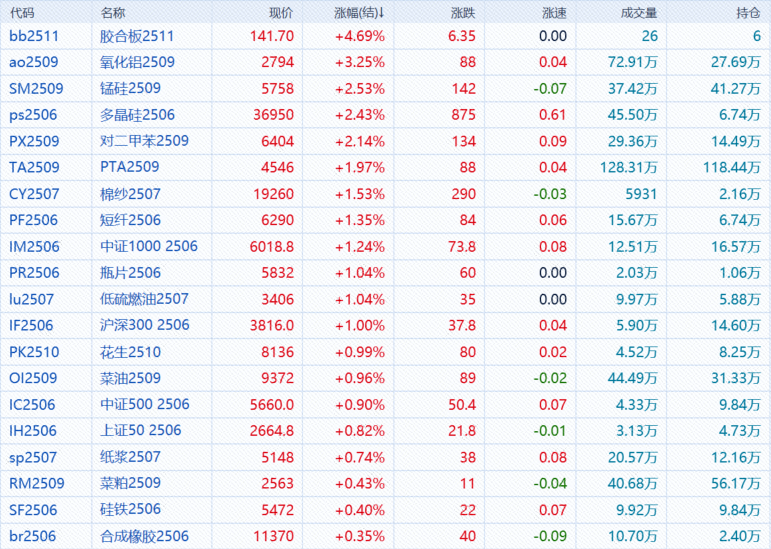Click the 代码 column header
Image resolution: width=771 pixels, height=549 pixels.
click(x=22, y=13)
